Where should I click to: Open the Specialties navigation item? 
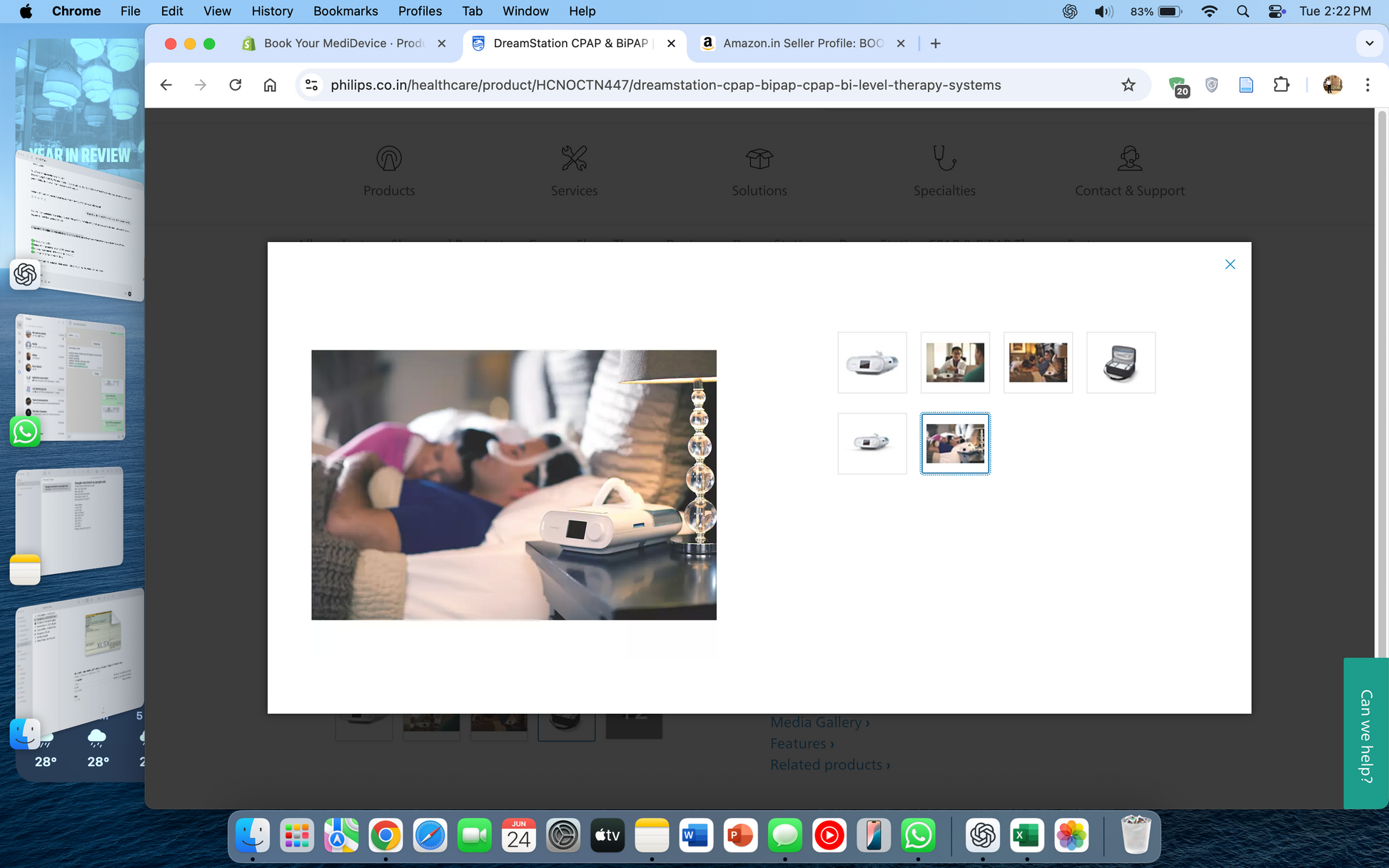[x=944, y=171]
